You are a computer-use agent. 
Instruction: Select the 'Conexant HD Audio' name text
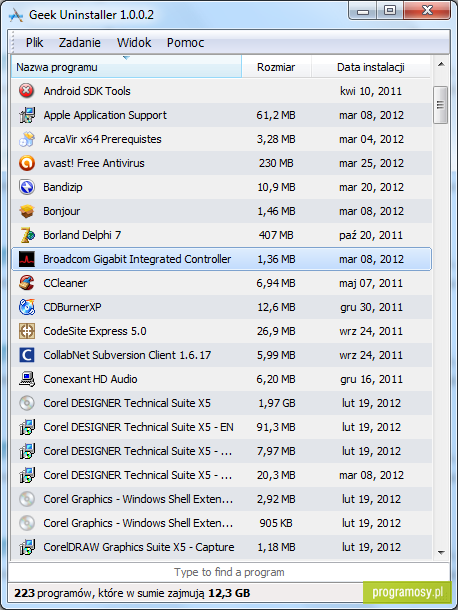90,379
